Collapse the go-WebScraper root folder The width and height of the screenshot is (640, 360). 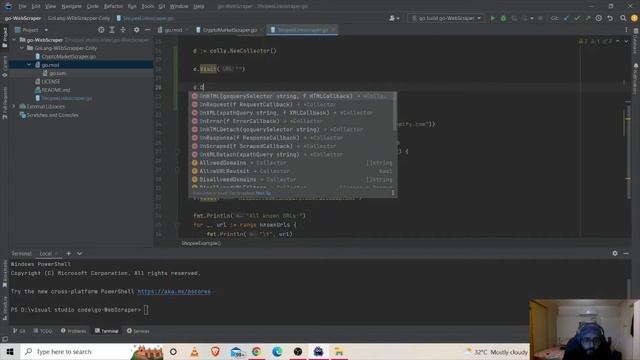[15, 40]
